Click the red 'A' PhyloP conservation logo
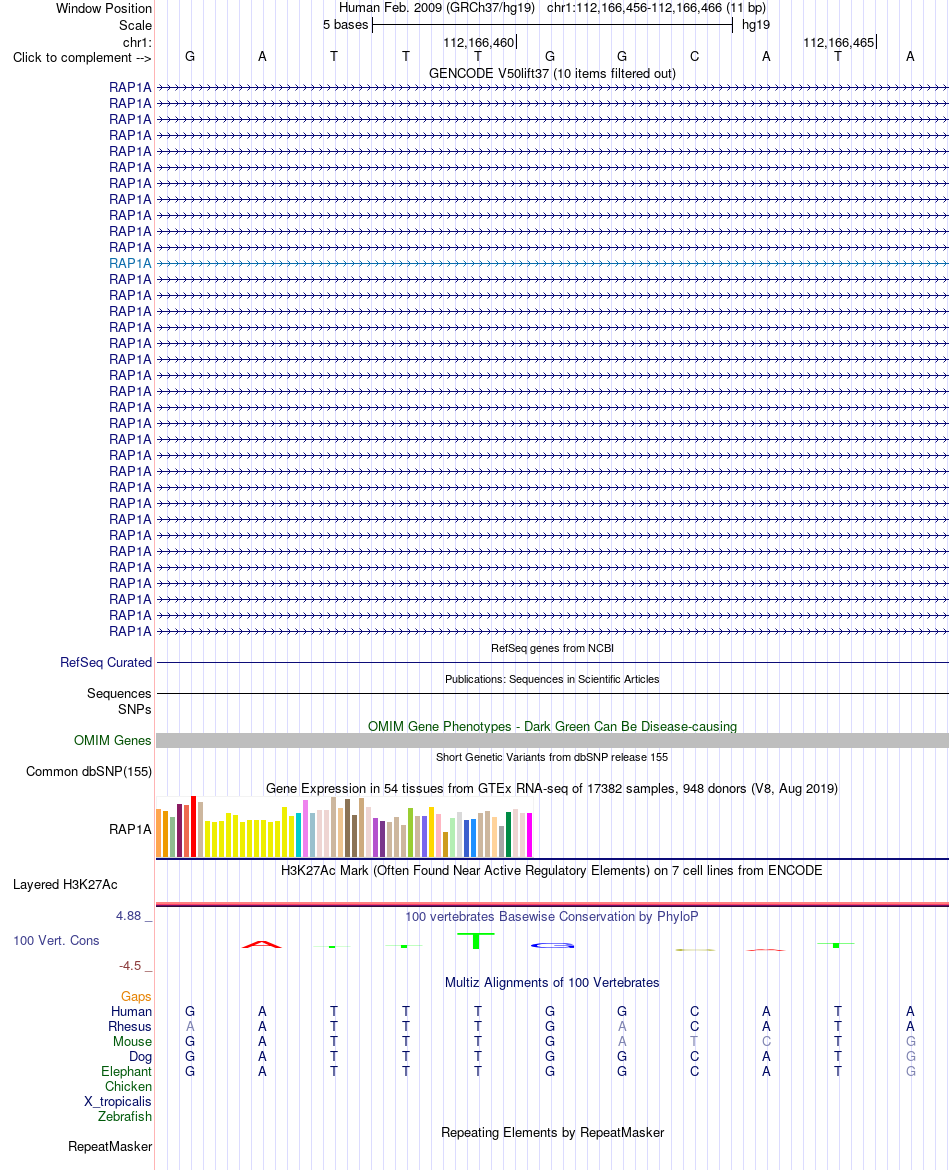 click(x=262, y=945)
